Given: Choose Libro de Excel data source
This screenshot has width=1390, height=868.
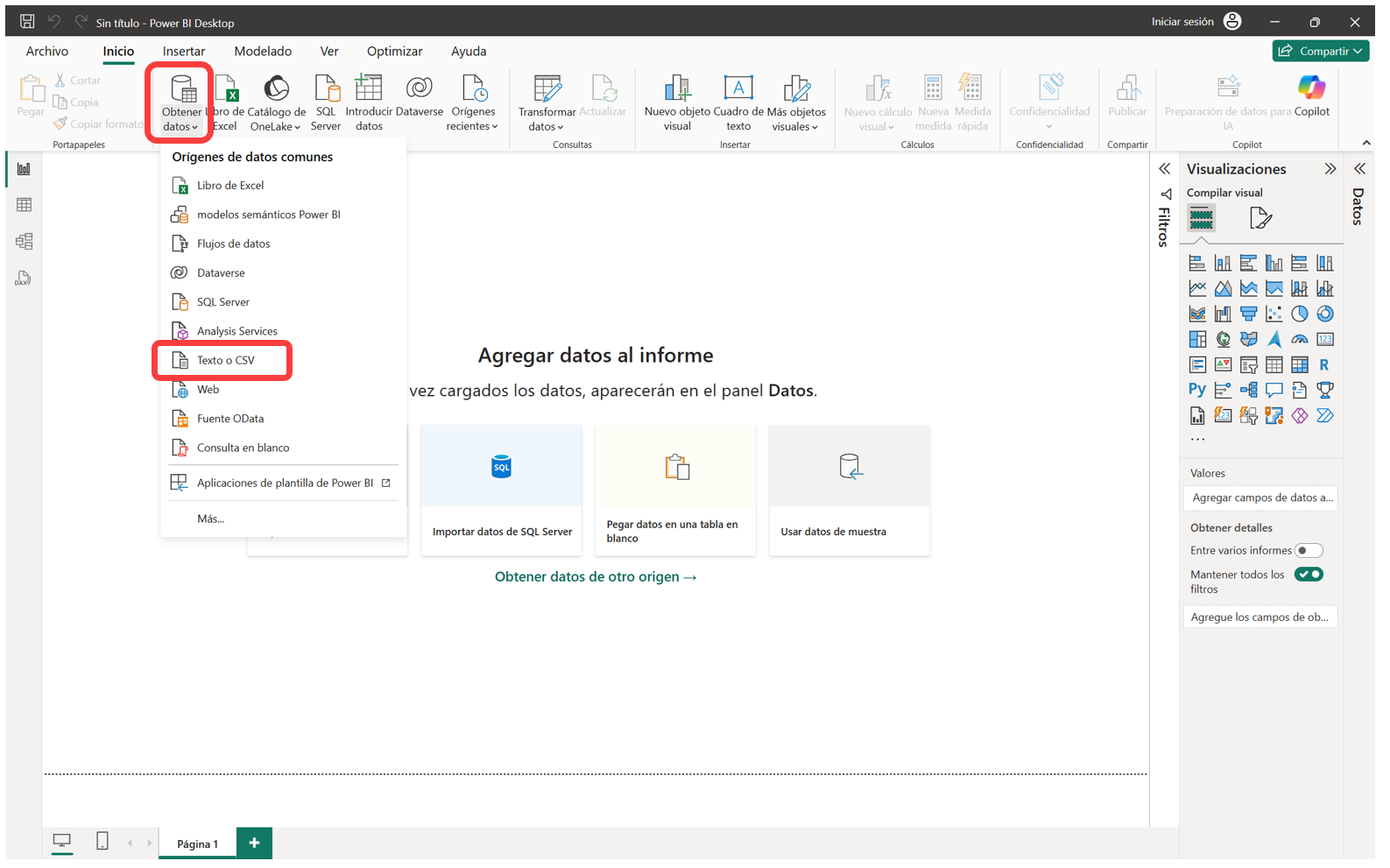Looking at the screenshot, I should [283, 185].
